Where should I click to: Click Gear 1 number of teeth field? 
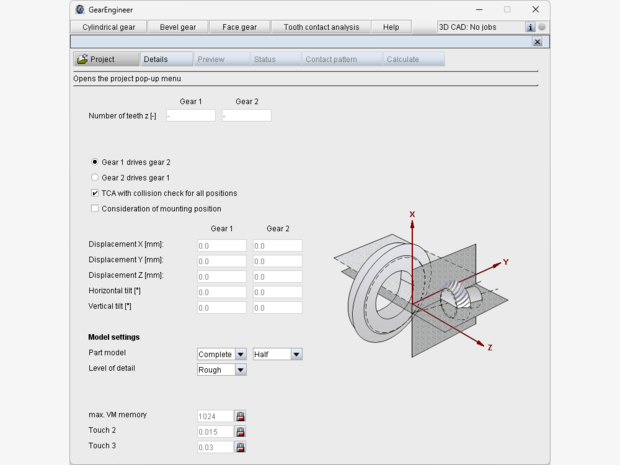(190, 116)
